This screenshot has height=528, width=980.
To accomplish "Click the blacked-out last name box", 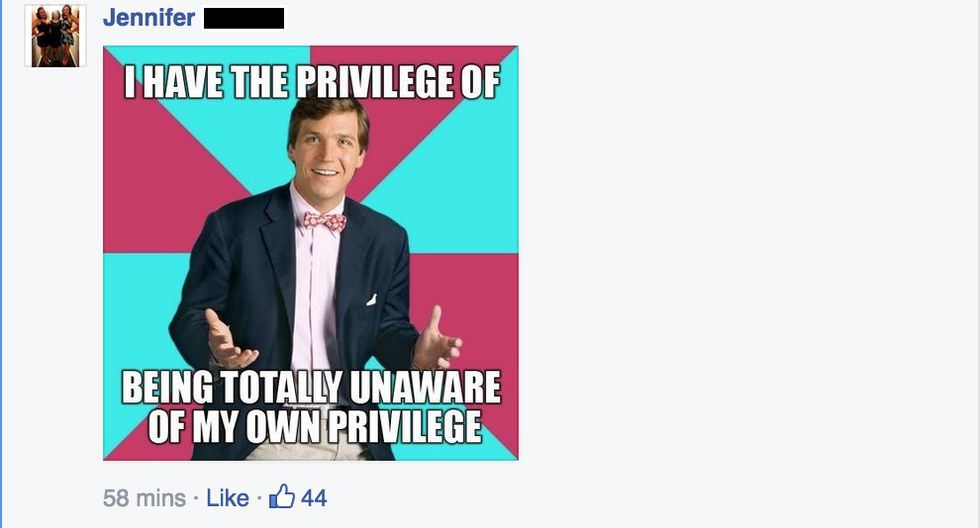I will click(244, 18).
